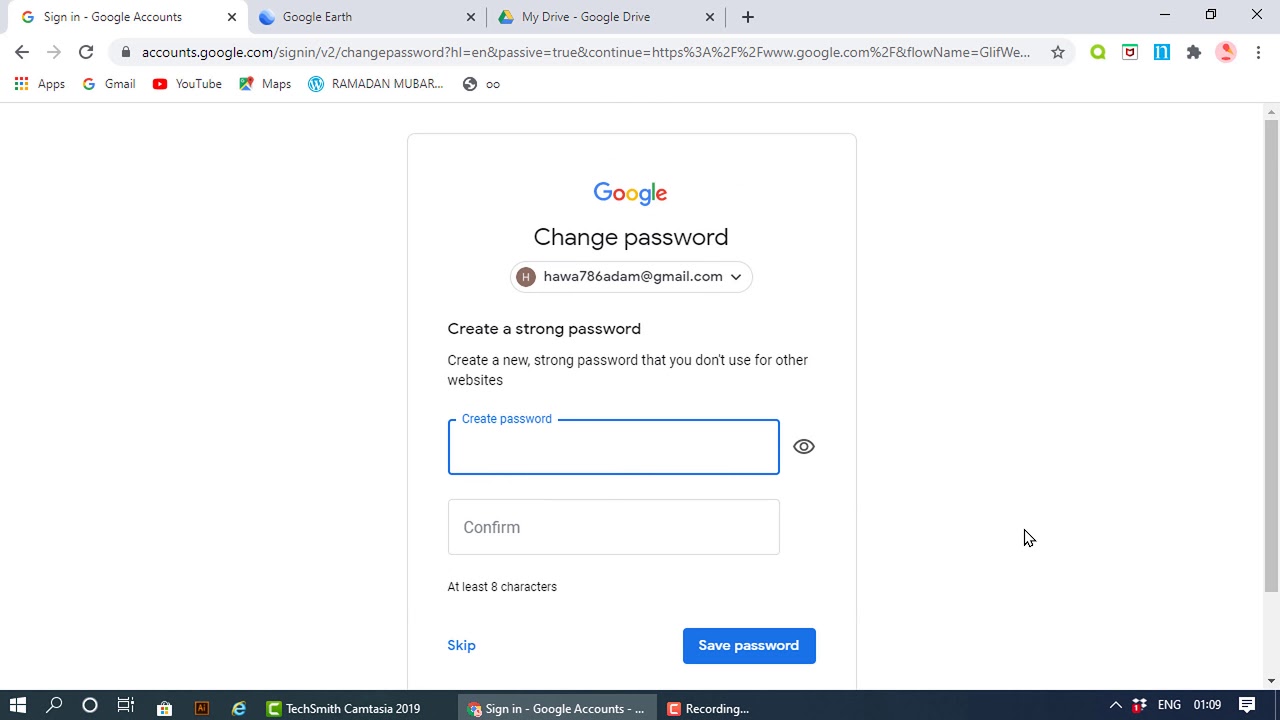Open Chrome three-dot menu
Viewport: 1280px width, 720px height.
tap(1258, 52)
